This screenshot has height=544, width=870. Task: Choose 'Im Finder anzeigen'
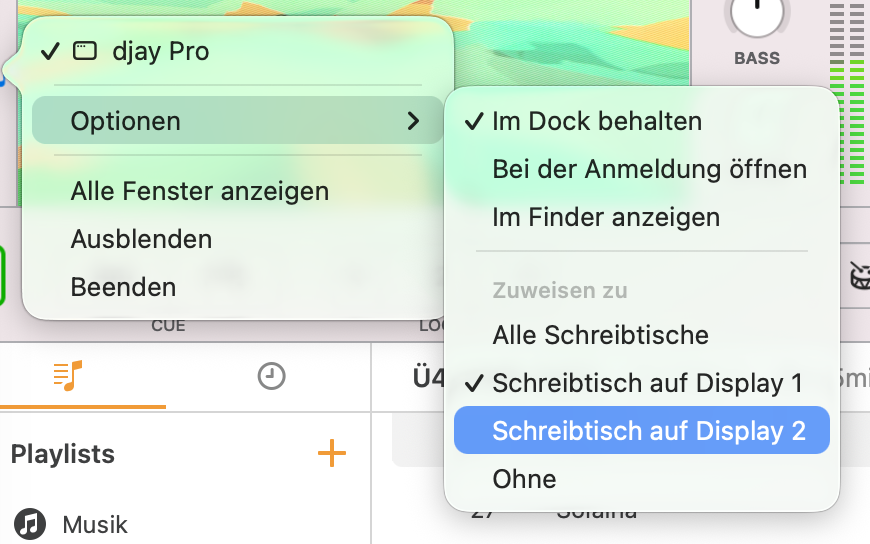(606, 216)
